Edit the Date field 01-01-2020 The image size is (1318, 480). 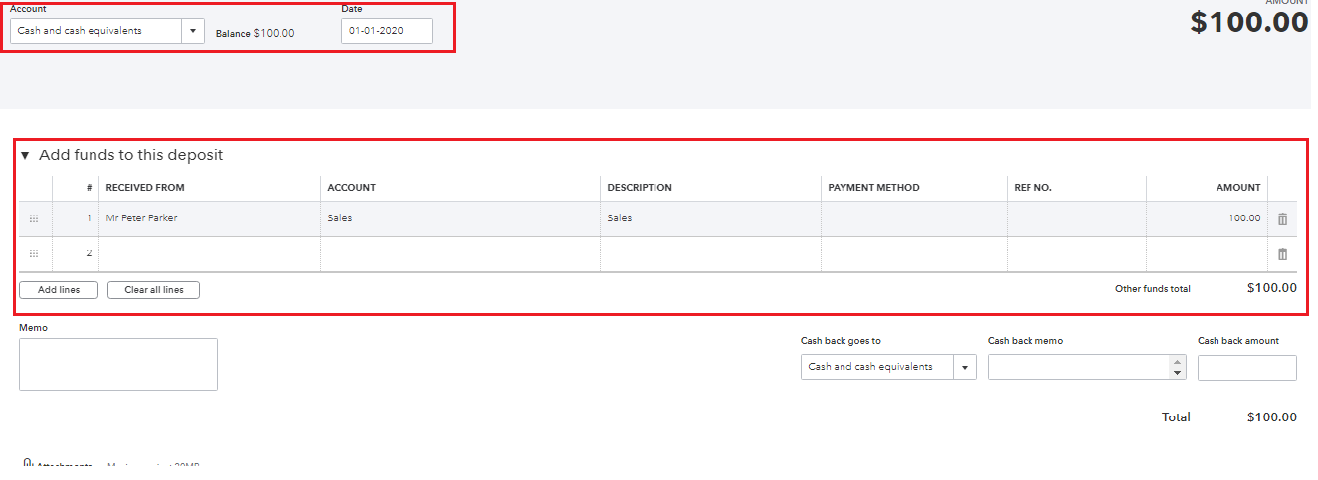(x=387, y=31)
